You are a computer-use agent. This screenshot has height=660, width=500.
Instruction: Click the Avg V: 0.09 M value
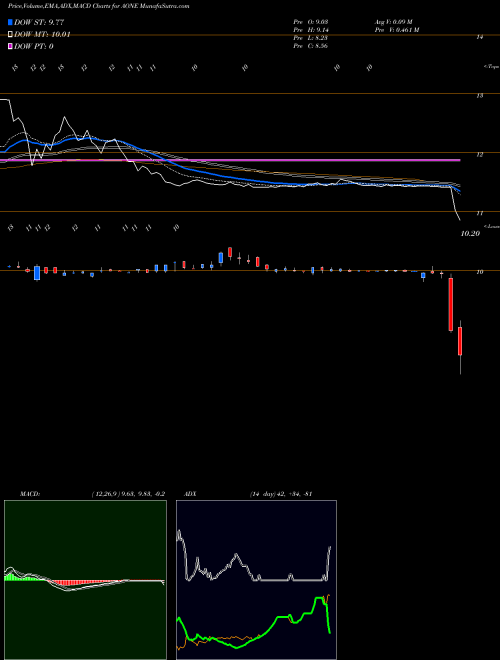(394, 22)
